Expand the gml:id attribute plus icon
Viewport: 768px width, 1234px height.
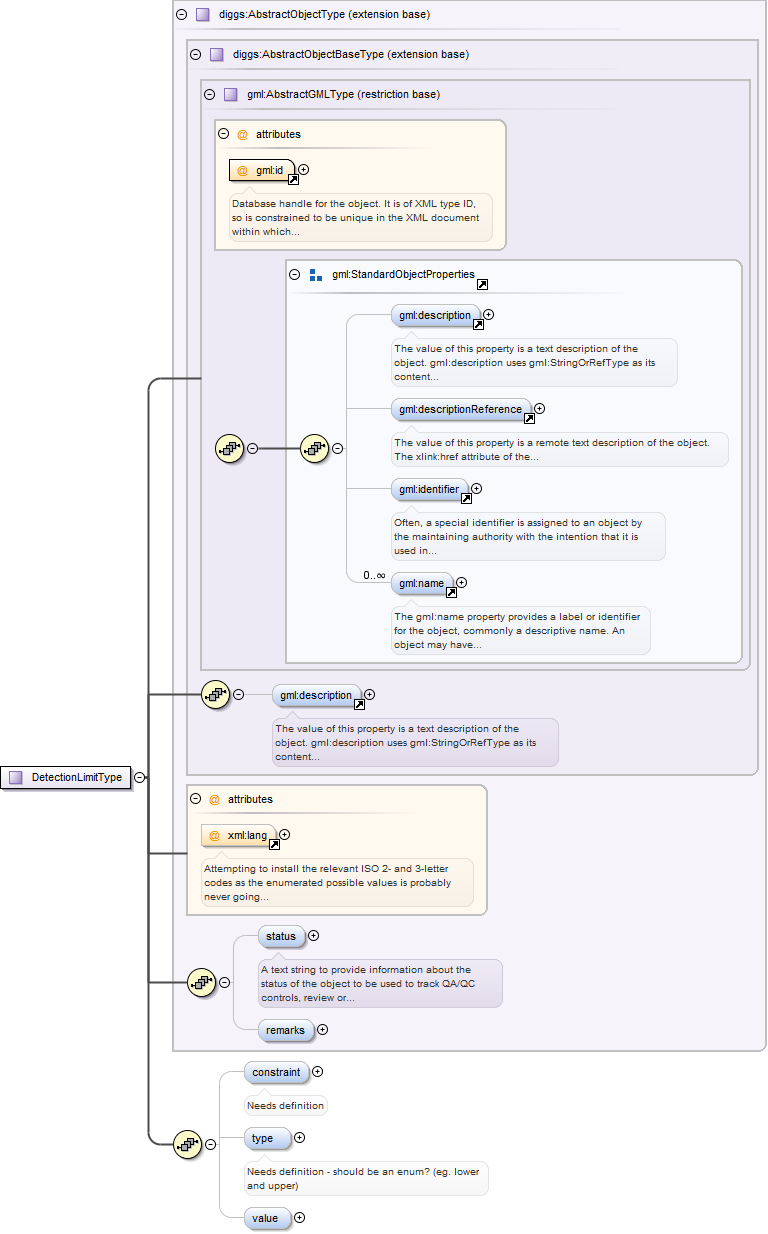click(x=304, y=170)
